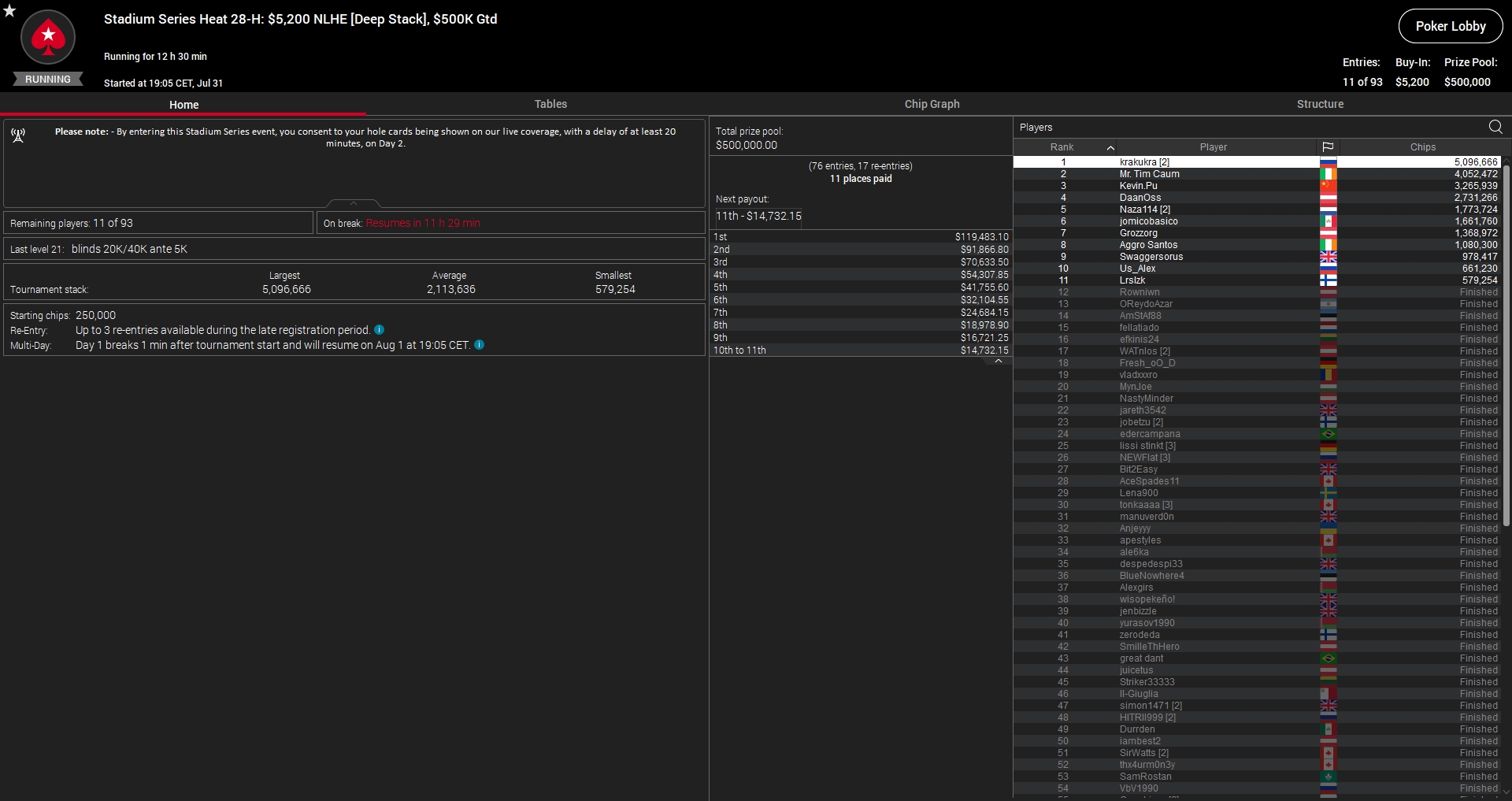1512x801 pixels.
Task: Click the live coverage broadcast icon
Action: coord(18,136)
